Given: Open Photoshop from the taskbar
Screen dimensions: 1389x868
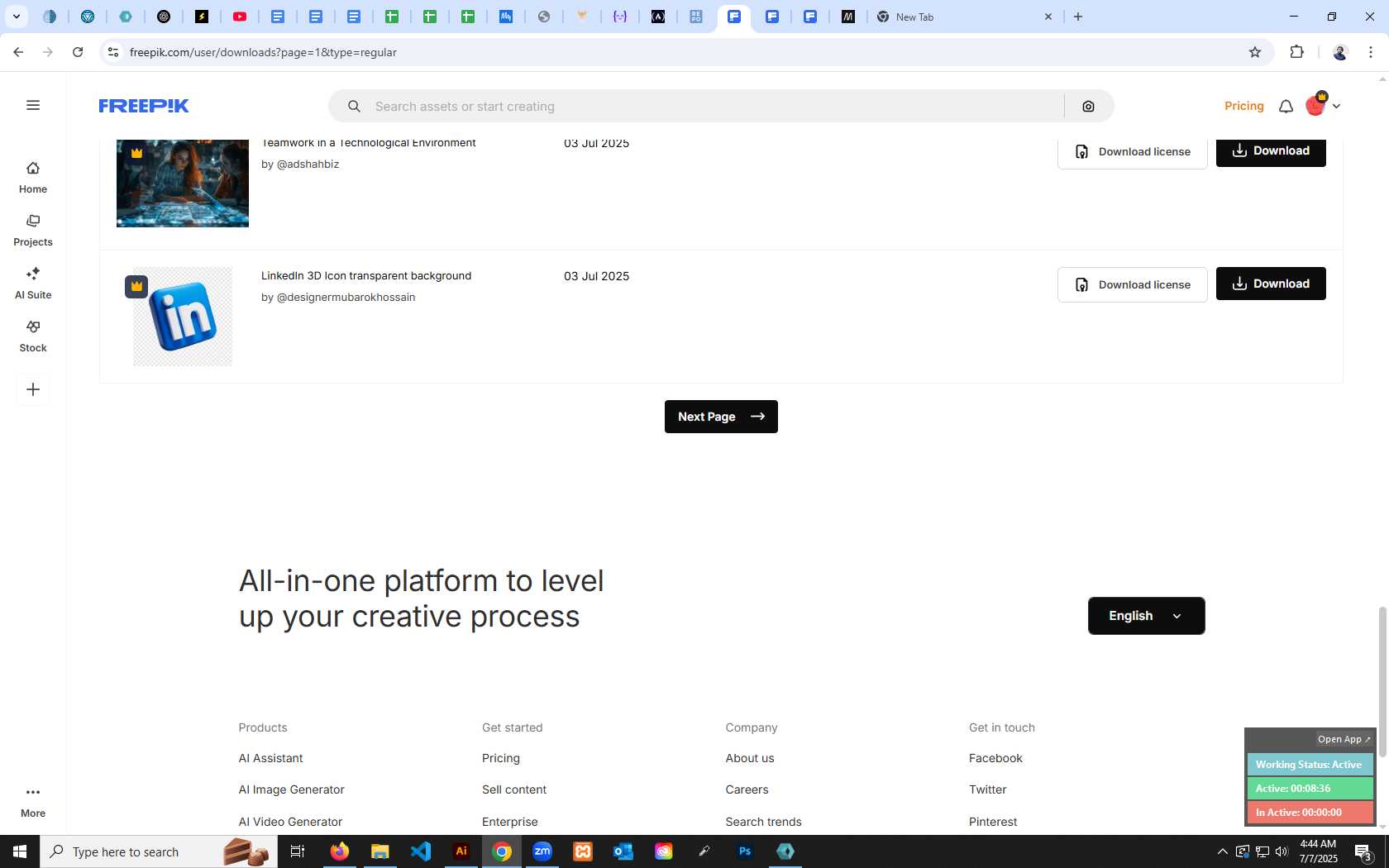Looking at the screenshot, I should click(745, 851).
